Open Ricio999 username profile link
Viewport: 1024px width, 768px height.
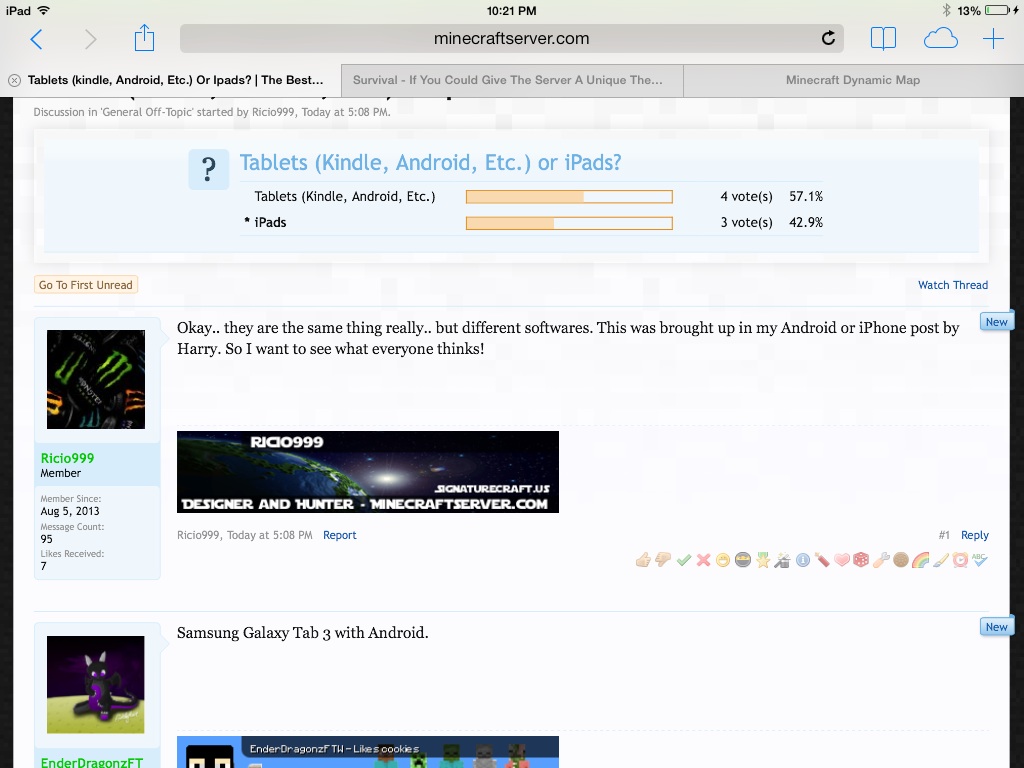(67, 458)
